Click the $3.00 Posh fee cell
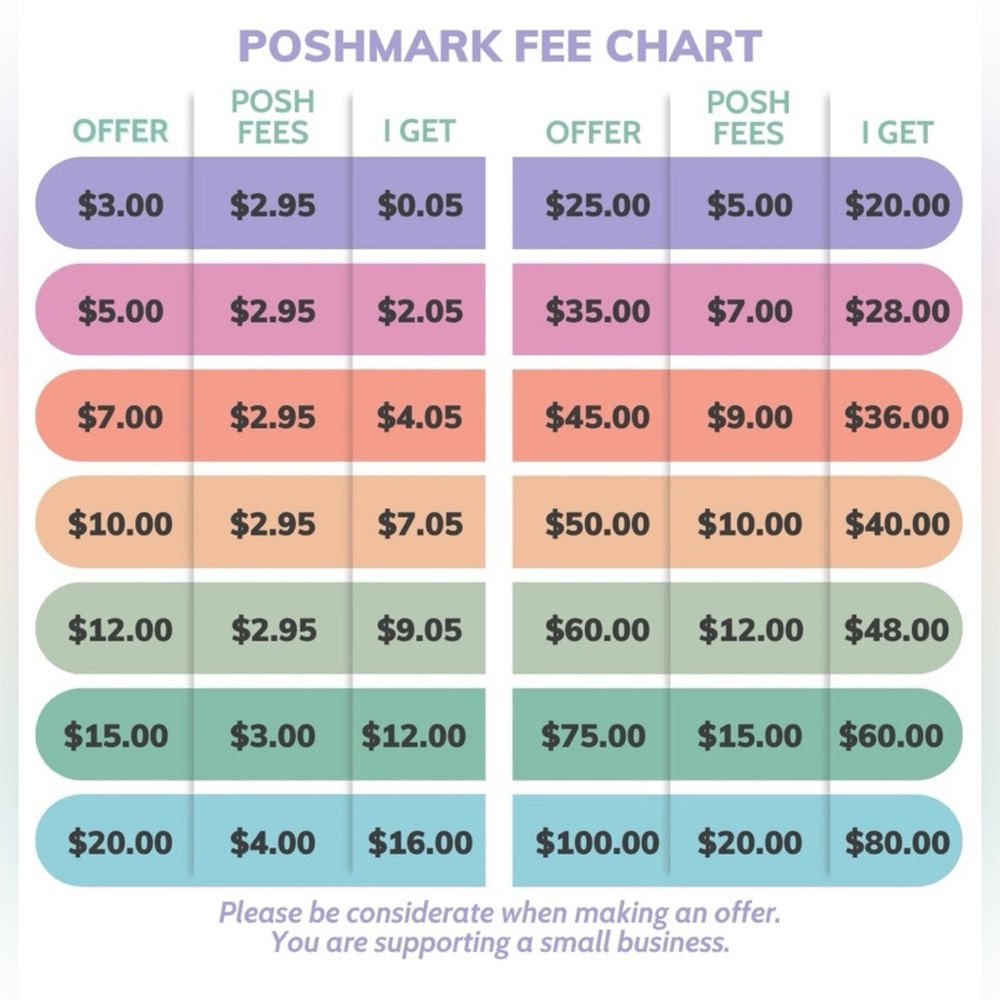This screenshot has width=1000, height=1000. click(273, 735)
